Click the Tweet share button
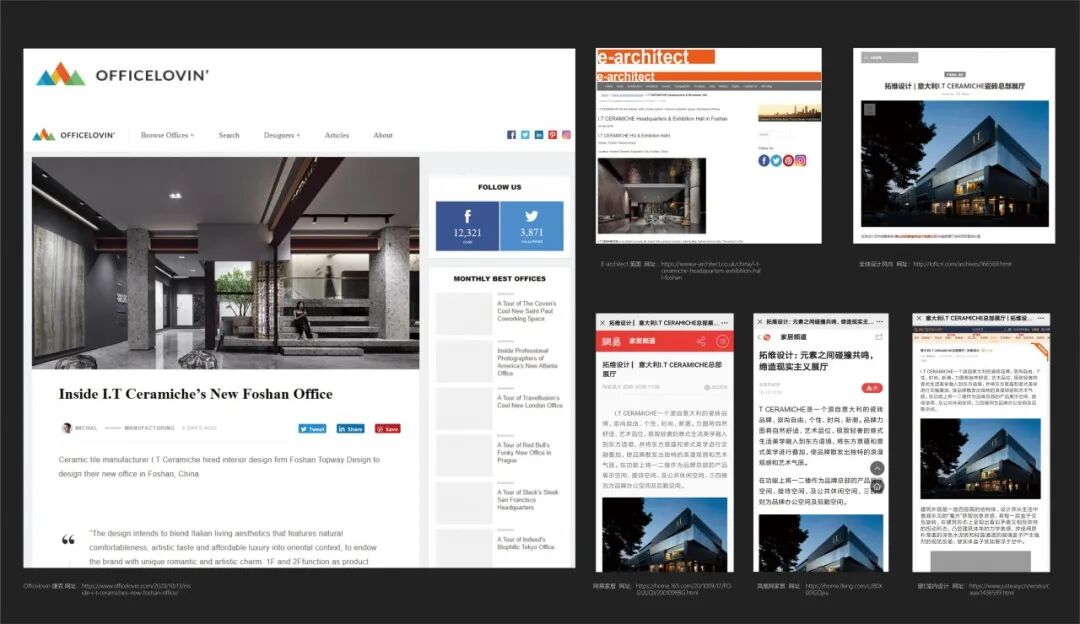The height and width of the screenshot is (624, 1080). pyautogui.click(x=312, y=428)
